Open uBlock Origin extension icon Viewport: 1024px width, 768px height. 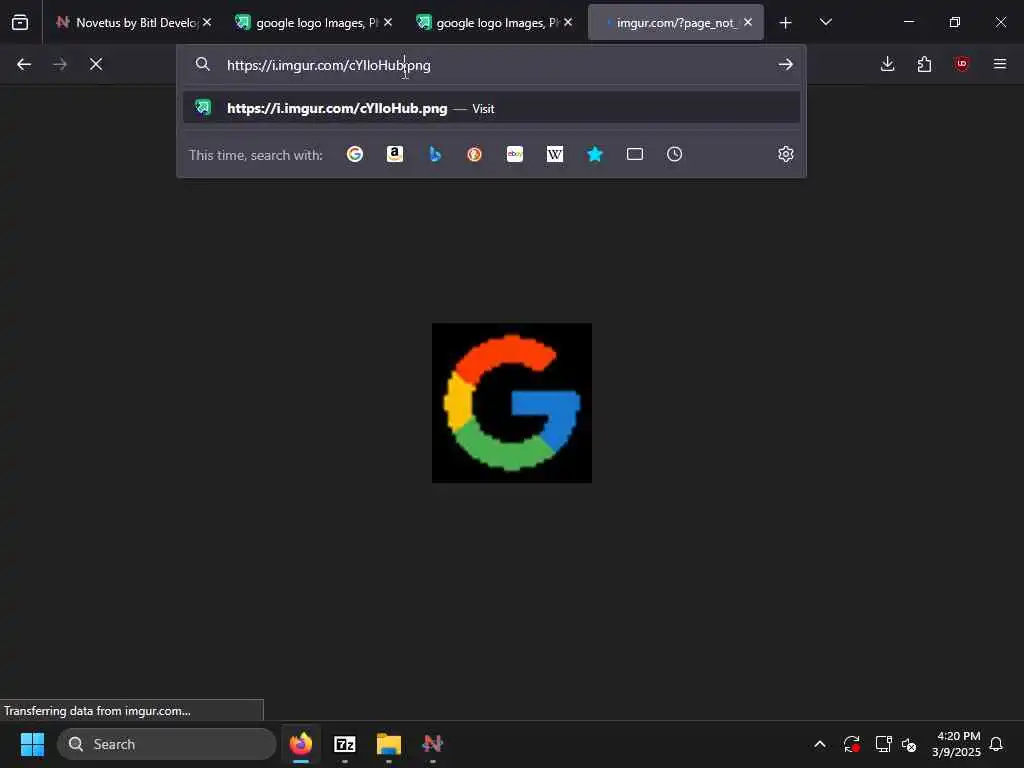point(961,64)
